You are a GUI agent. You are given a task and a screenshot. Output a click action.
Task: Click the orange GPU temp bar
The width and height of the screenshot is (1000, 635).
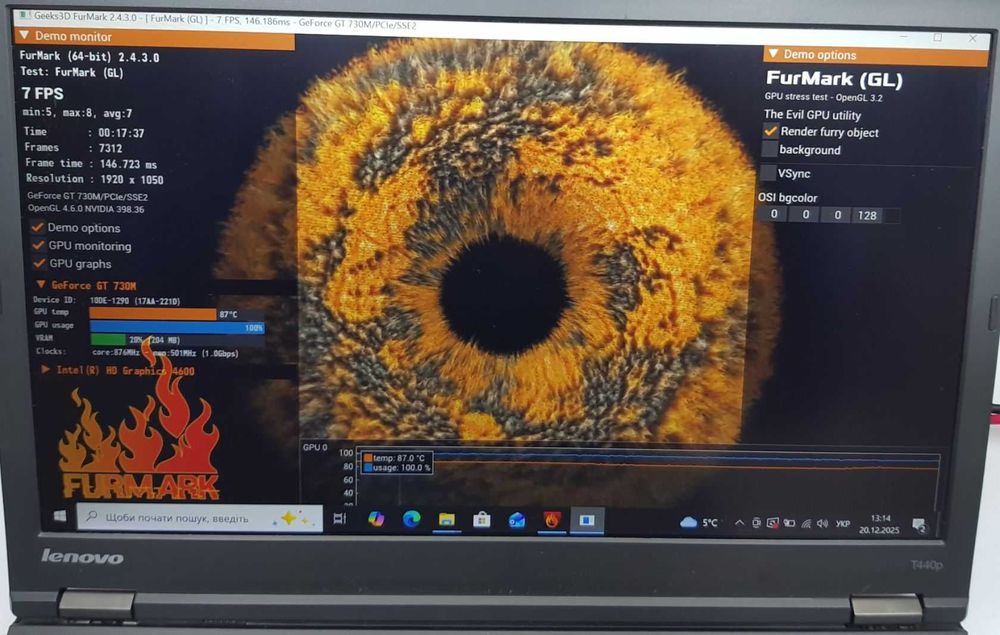[x=152, y=314]
